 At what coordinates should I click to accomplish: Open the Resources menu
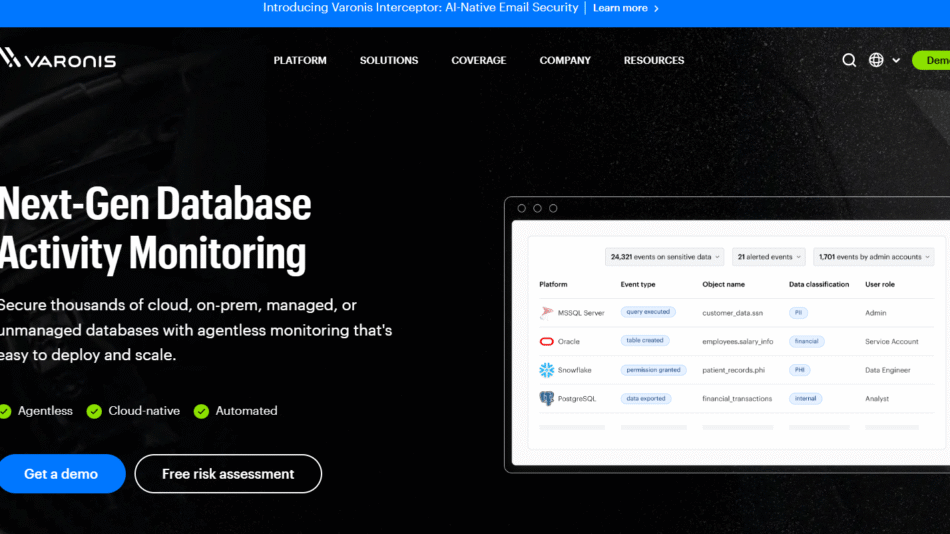654,60
